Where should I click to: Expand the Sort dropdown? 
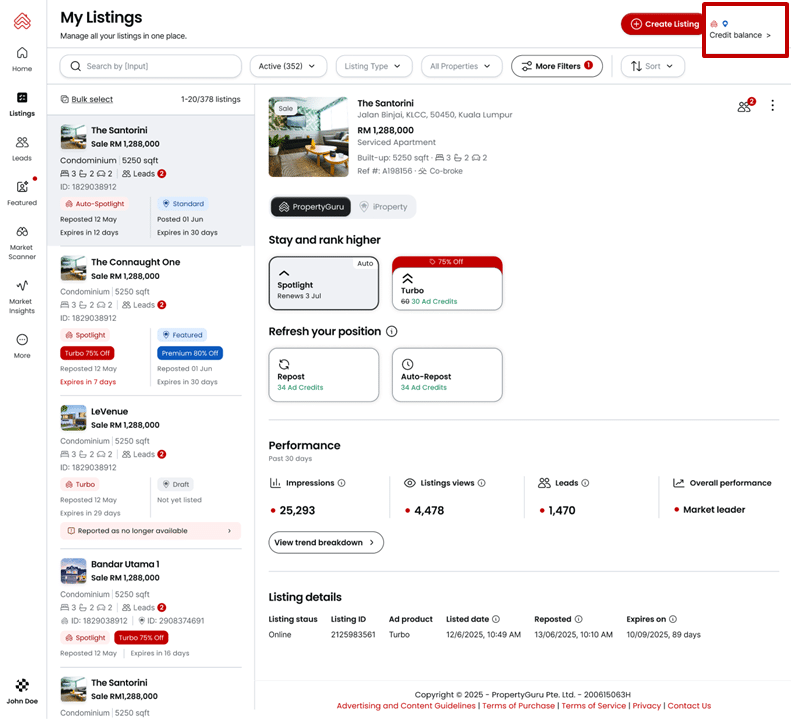point(652,66)
